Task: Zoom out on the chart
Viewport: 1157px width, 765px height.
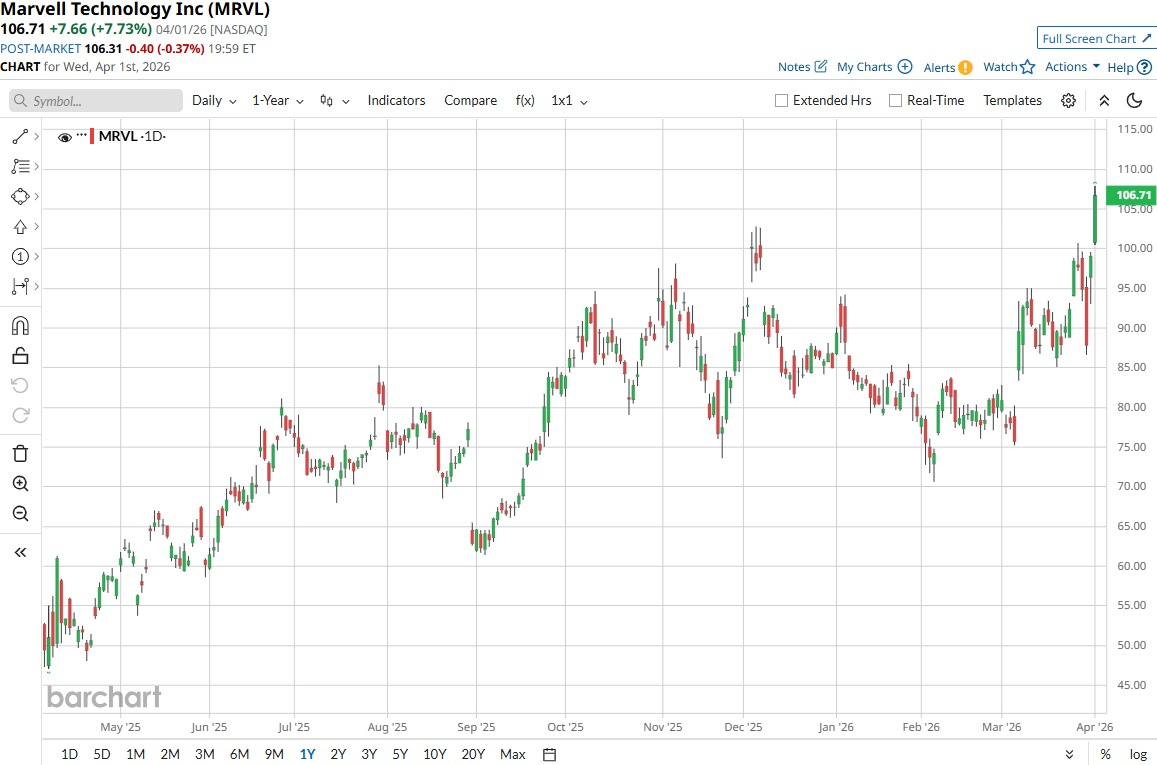Action: [20, 513]
